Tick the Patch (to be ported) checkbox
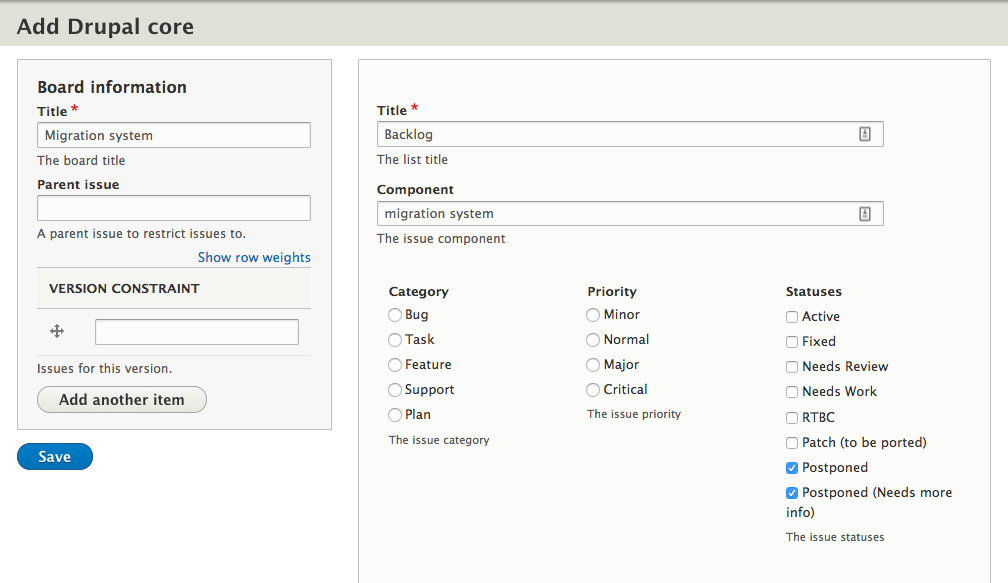Screen dimensions: 1008x583 tap(792, 443)
